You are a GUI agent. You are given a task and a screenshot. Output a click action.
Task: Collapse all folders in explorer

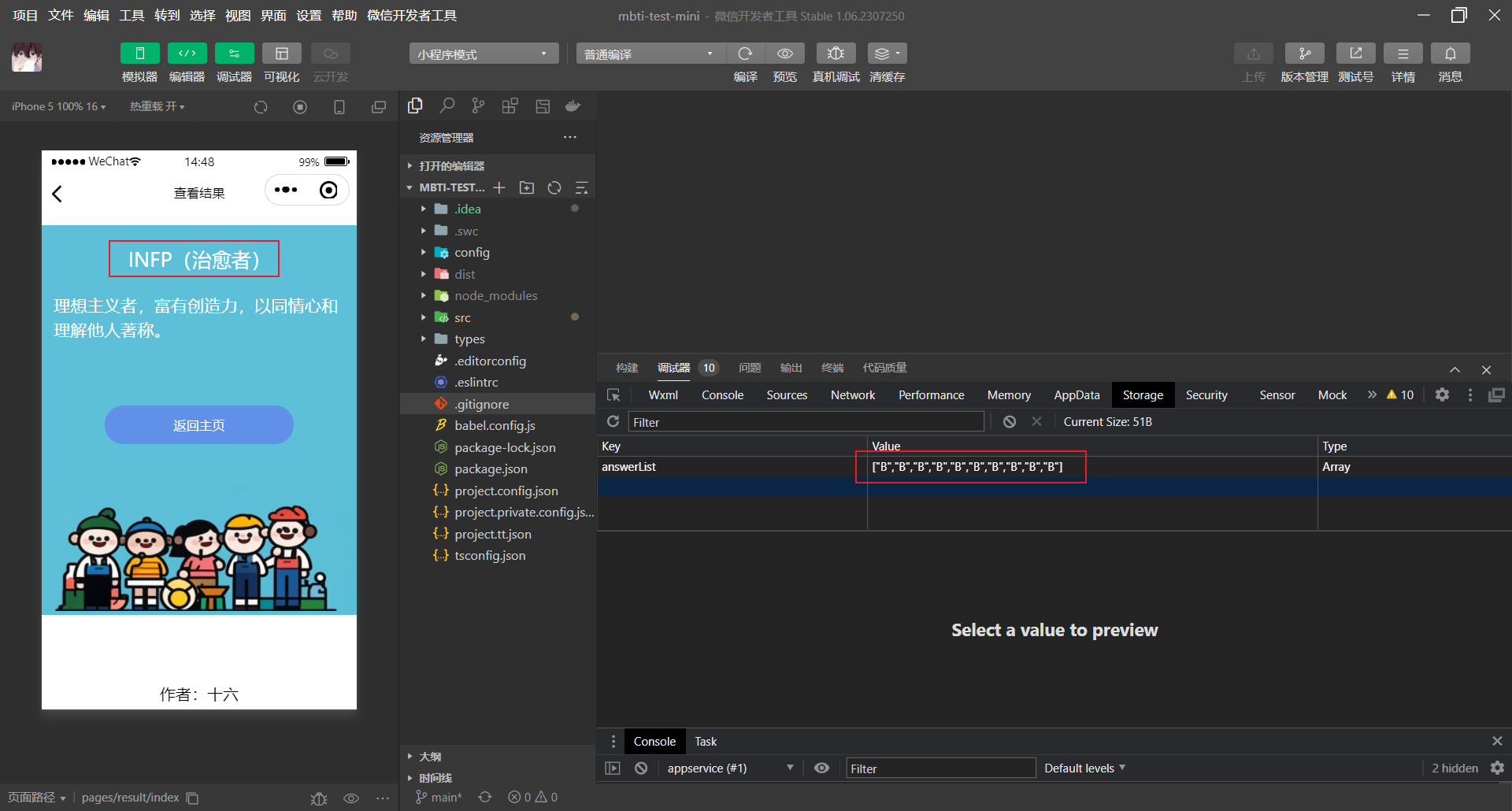coord(582,187)
